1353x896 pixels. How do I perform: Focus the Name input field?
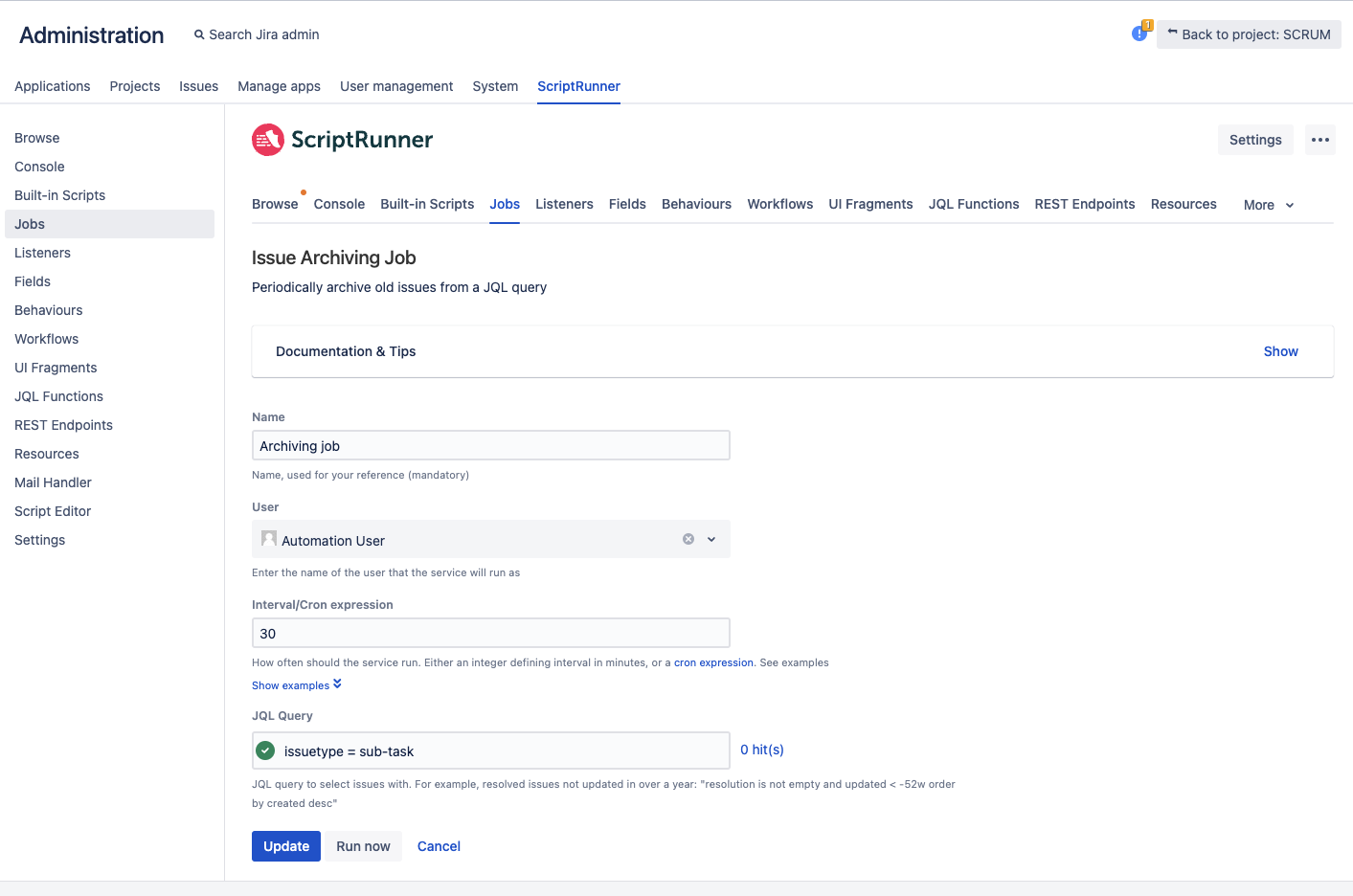491,445
